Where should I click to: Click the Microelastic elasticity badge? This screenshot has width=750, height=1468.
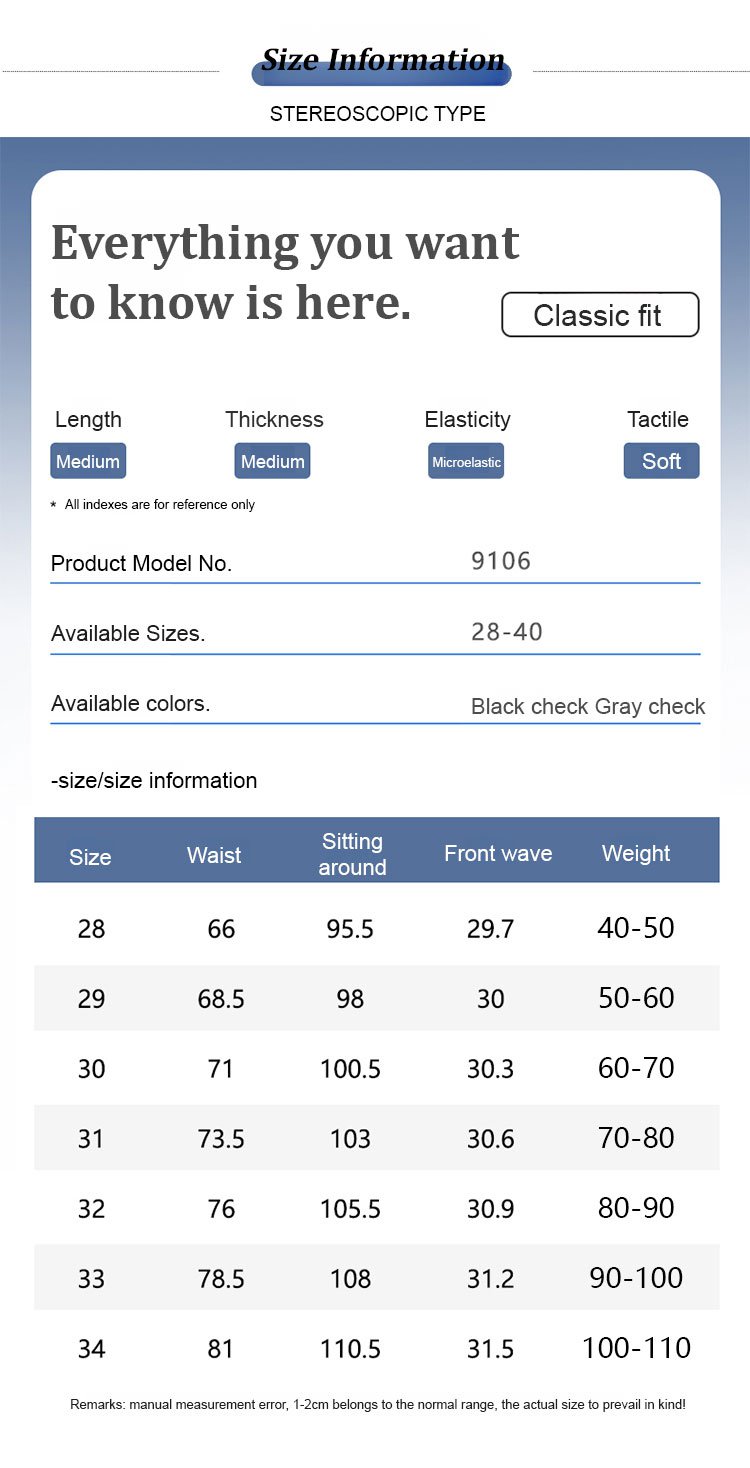[466, 462]
